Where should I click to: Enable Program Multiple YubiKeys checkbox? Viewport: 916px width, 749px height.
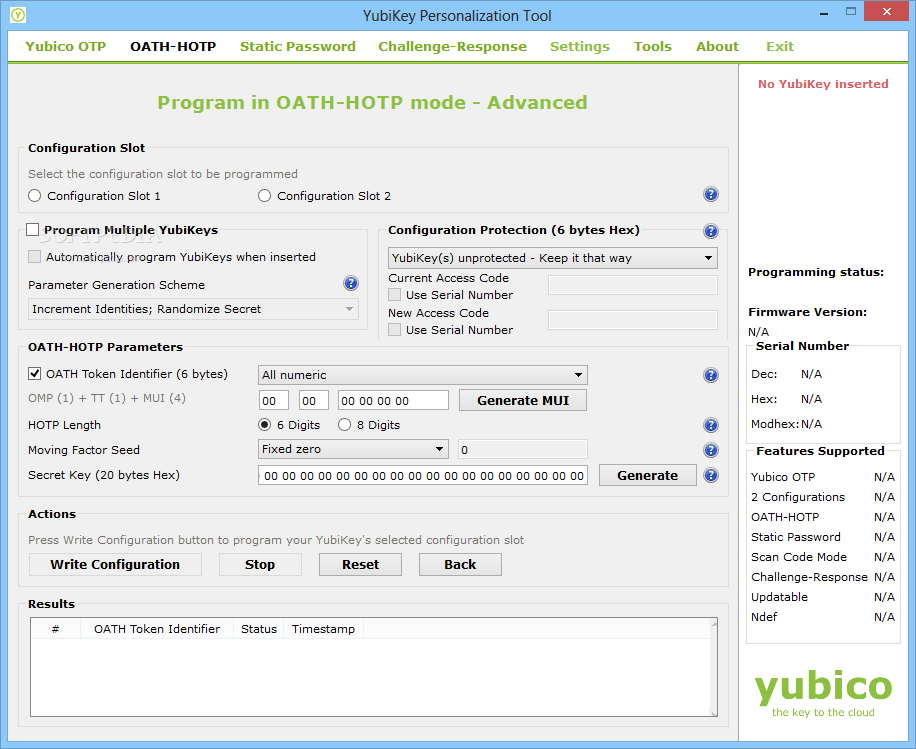pyautogui.click(x=33, y=230)
